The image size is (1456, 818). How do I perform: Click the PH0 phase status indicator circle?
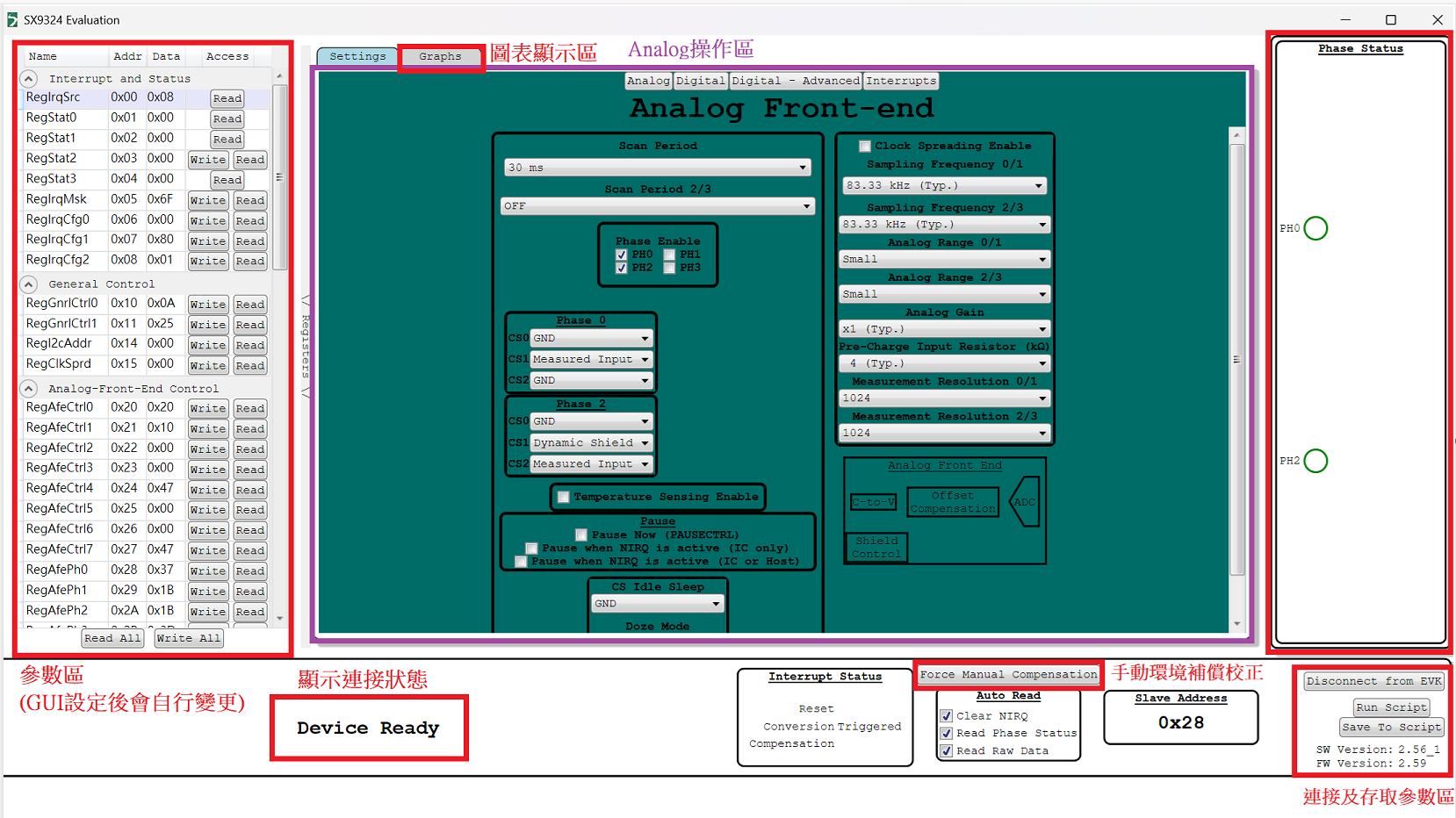click(1315, 228)
